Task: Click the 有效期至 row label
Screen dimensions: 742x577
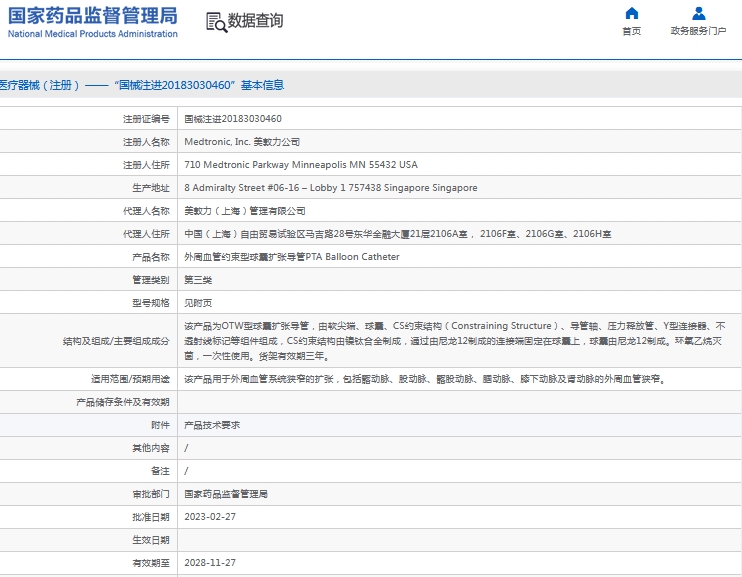Action: [151, 563]
